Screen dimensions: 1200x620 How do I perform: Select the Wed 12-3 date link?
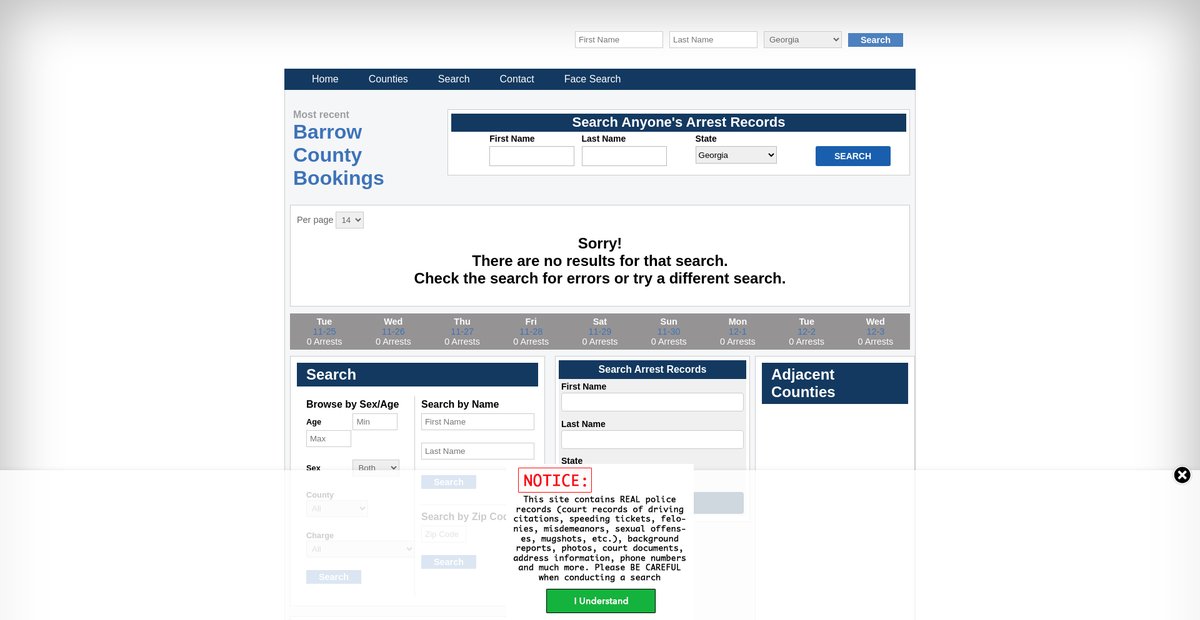[875, 332]
